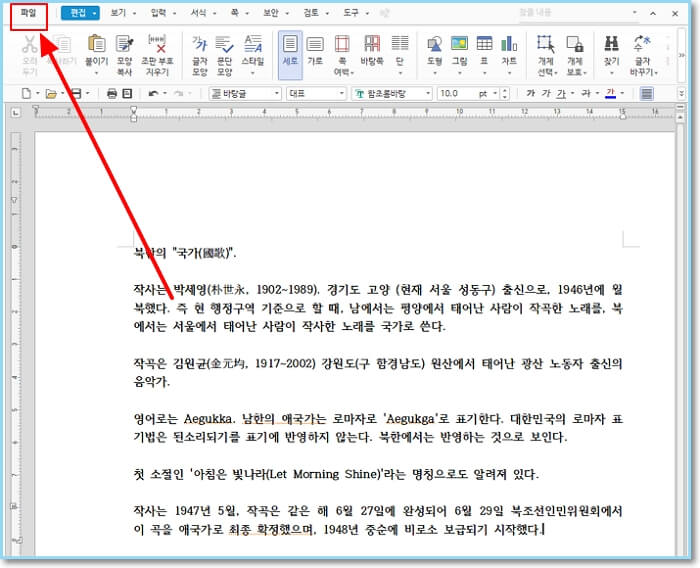Click the 그림 (Picture) icon
Screen dimensions: 700x568
pyautogui.click(x=459, y=43)
